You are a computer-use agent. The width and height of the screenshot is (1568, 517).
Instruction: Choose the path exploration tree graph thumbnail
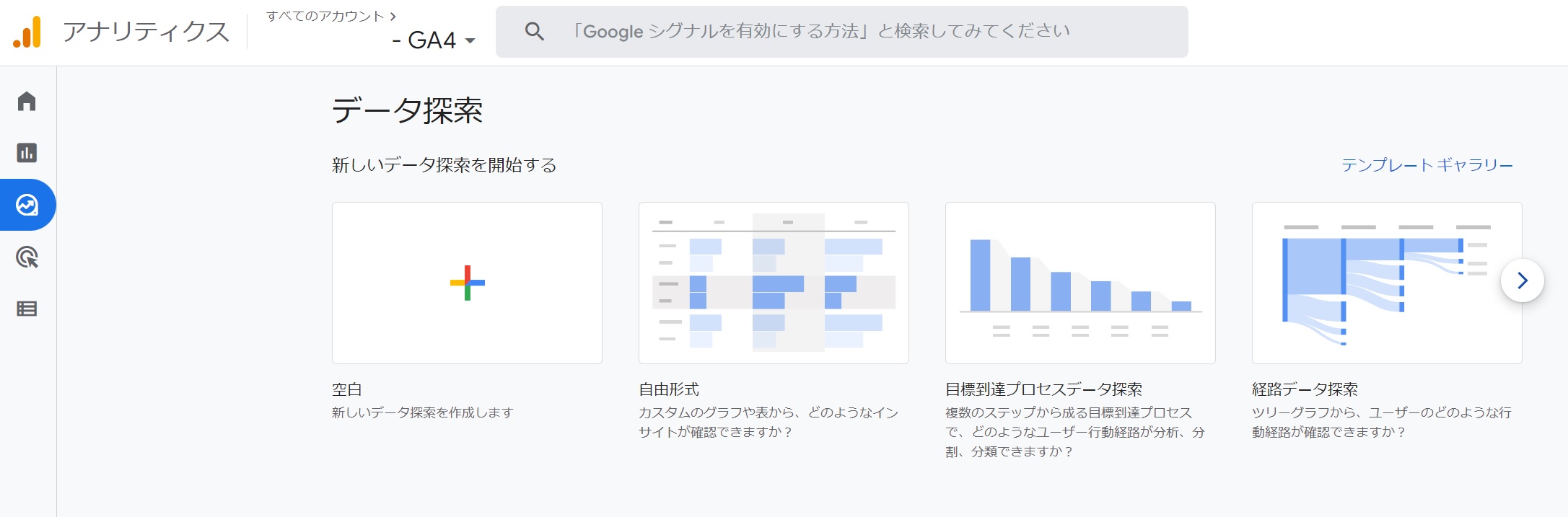click(x=1371, y=283)
